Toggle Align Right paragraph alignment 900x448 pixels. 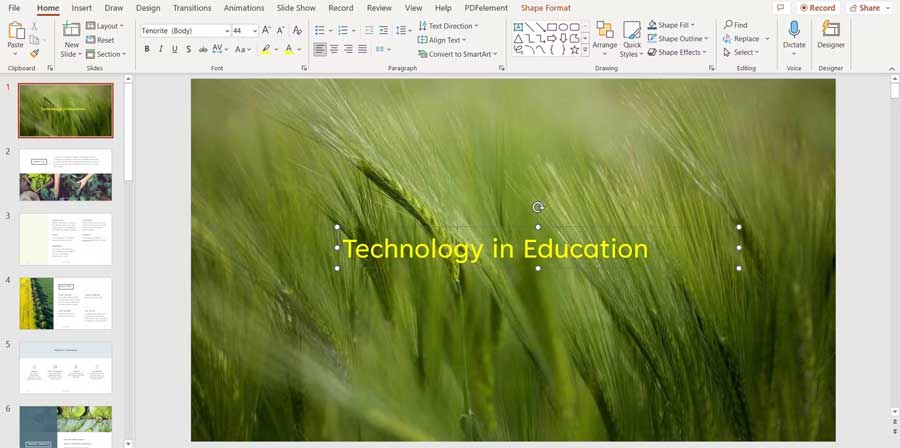348,49
